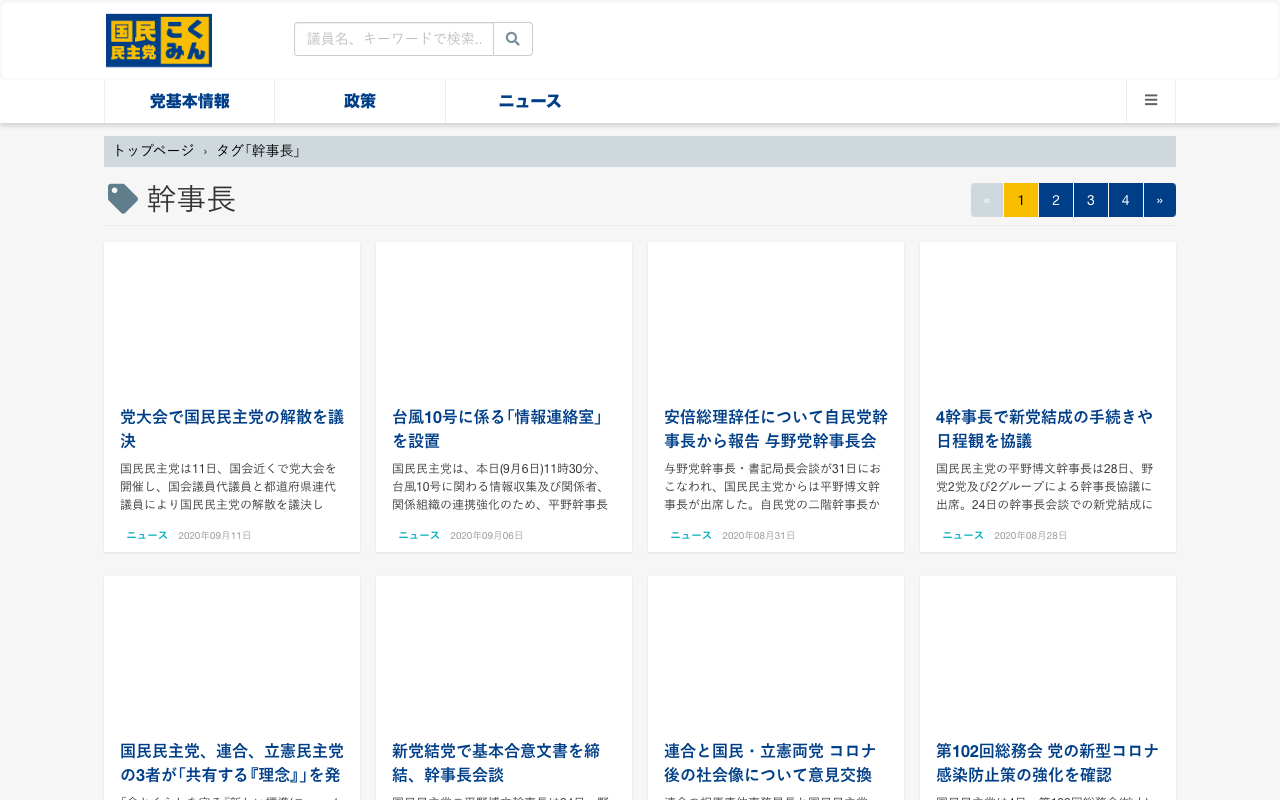Click ニュース tag on 2020年08月31日 card
Image resolution: width=1280 pixels, height=800 pixels.
point(691,536)
